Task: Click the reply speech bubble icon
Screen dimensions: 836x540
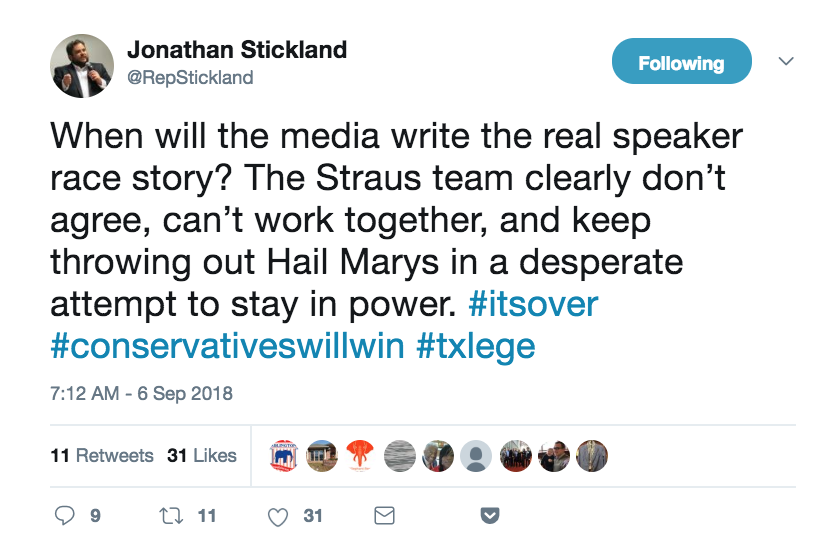Action: coord(65,516)
